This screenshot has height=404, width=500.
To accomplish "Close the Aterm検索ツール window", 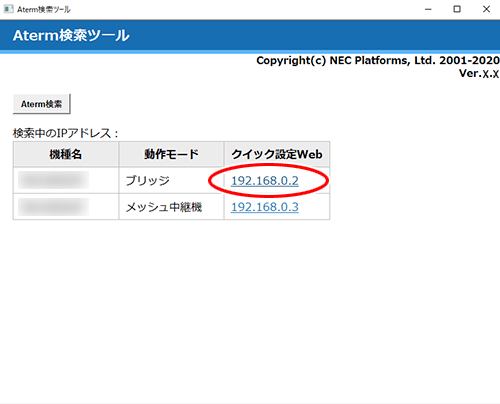I will point(486,9).
